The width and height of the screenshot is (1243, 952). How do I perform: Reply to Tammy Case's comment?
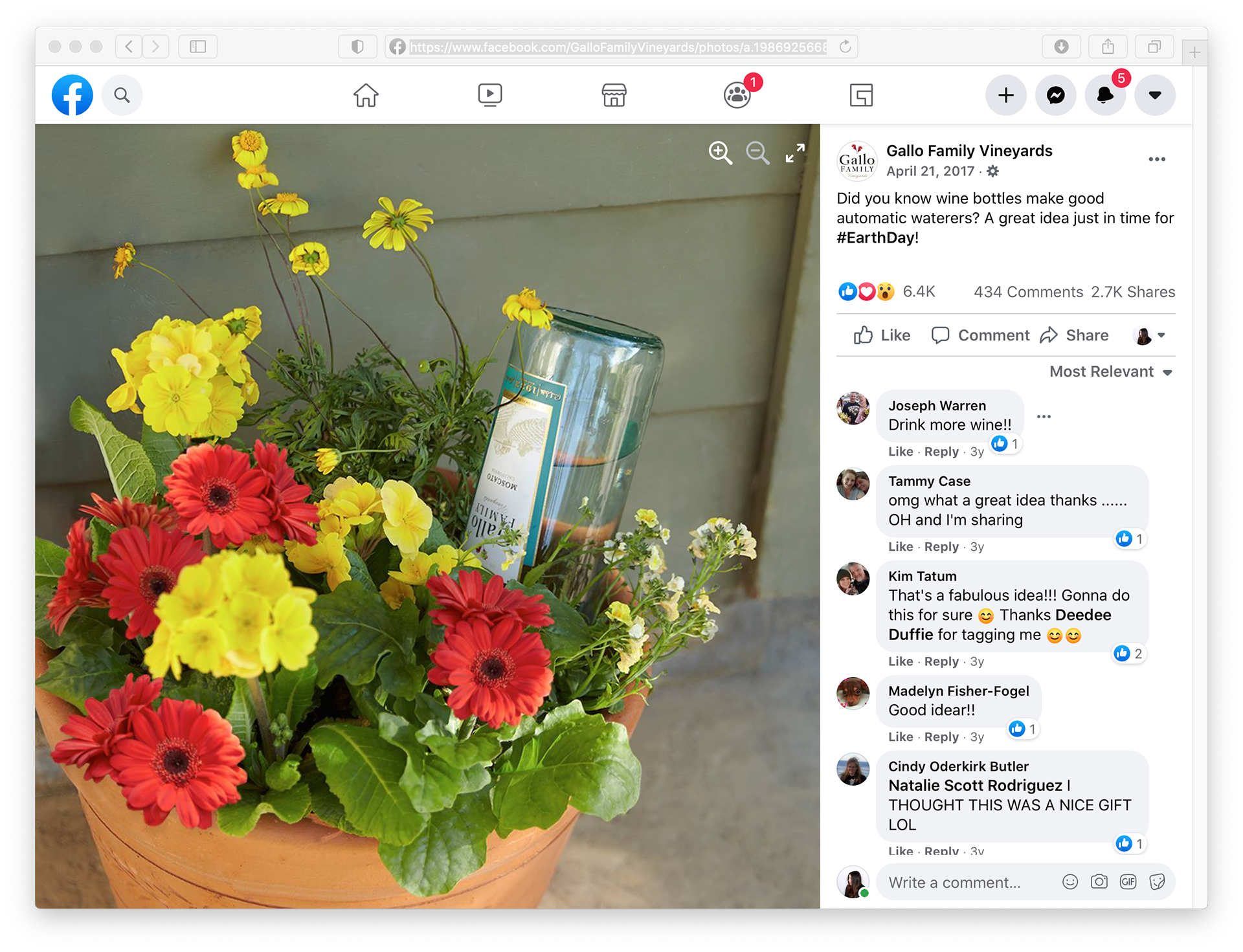tap(941, 547)
